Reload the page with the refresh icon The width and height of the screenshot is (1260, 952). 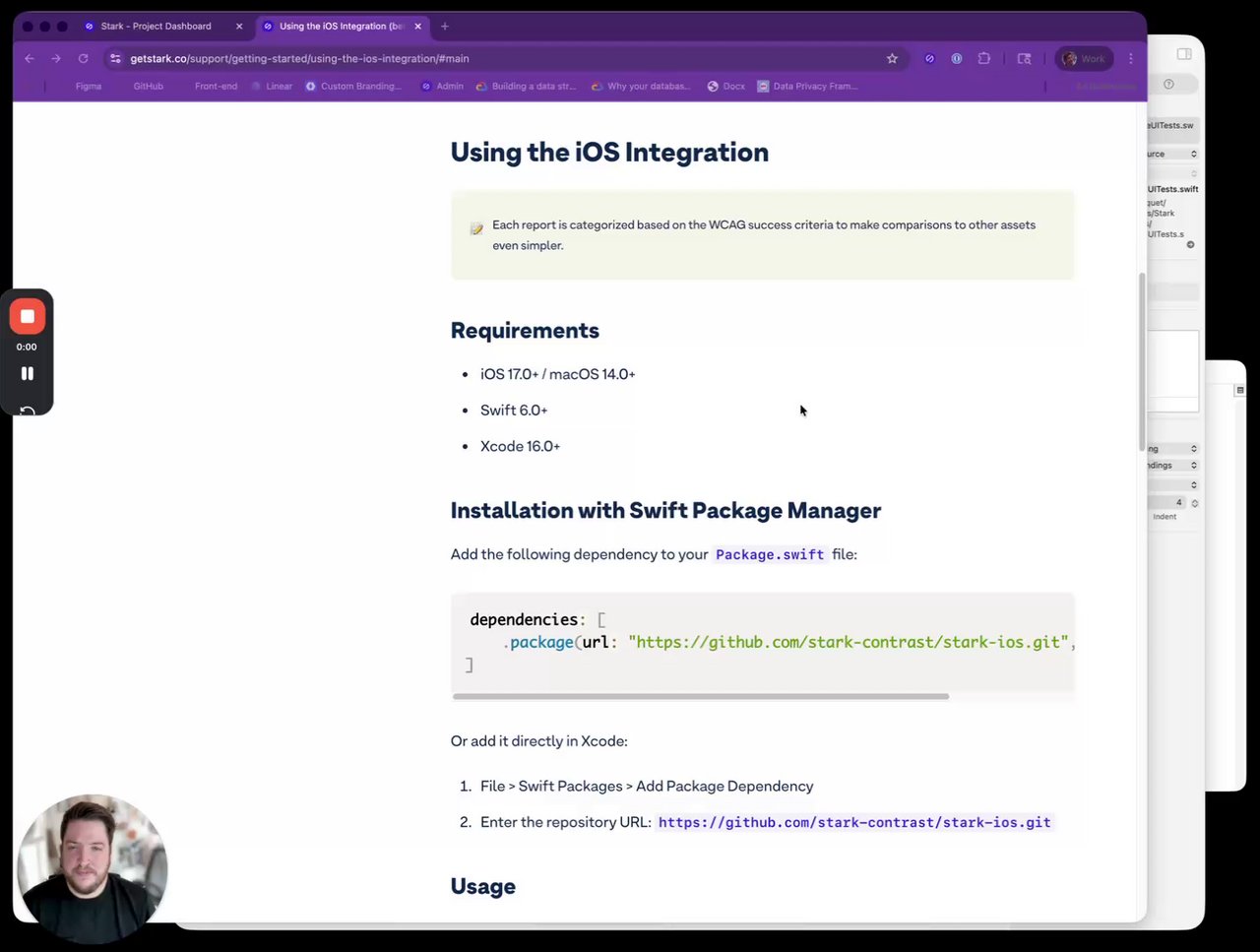coord(83,59)
